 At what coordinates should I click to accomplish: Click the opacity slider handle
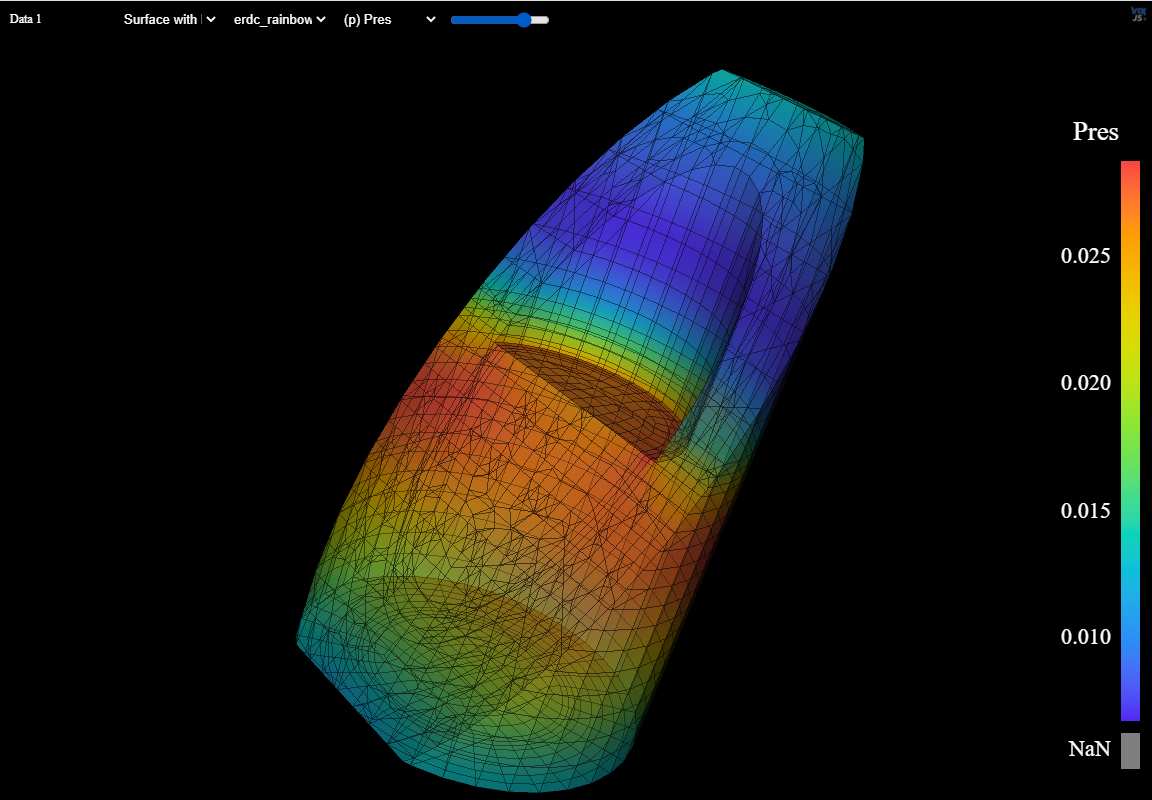point(523,20)
